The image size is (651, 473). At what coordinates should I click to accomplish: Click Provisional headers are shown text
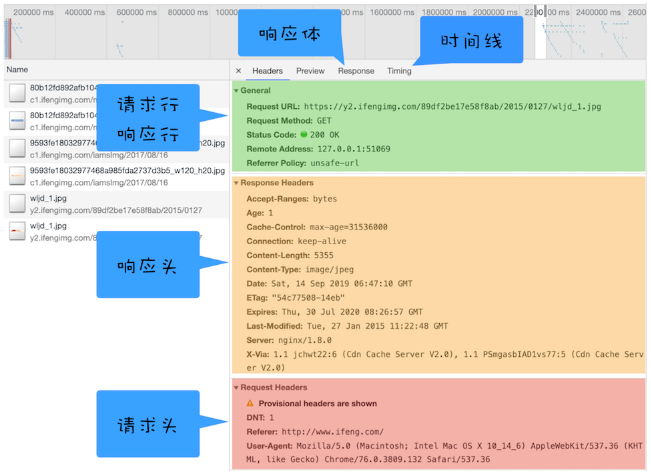pos(318,404)
